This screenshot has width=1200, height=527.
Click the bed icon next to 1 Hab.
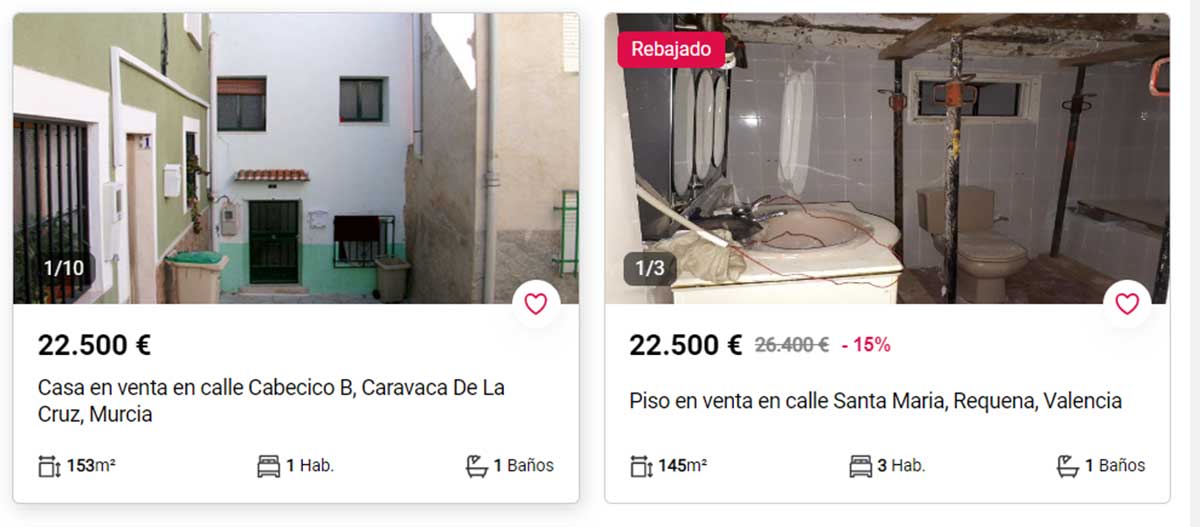tap(268, 466)
